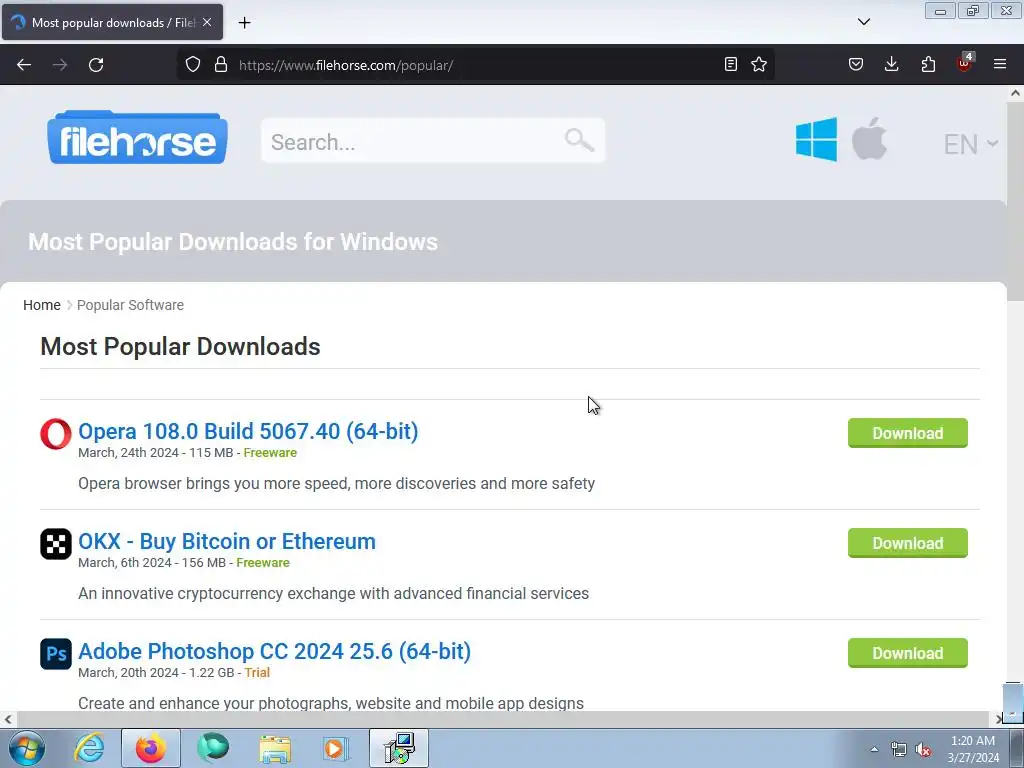1024x768 pixels.
Task: Open the tracking protection shield icon
Action: tap(193, 65)
